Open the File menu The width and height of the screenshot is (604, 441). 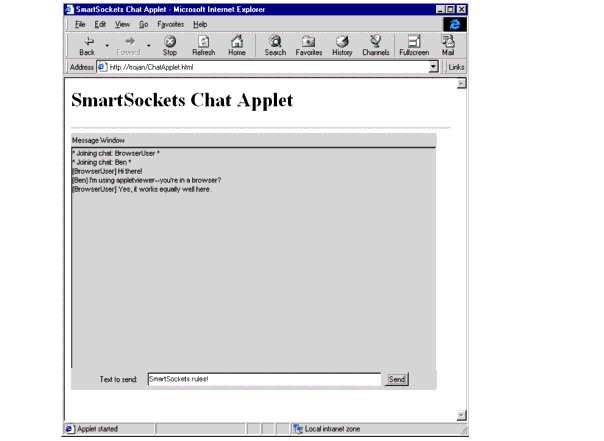80,24
